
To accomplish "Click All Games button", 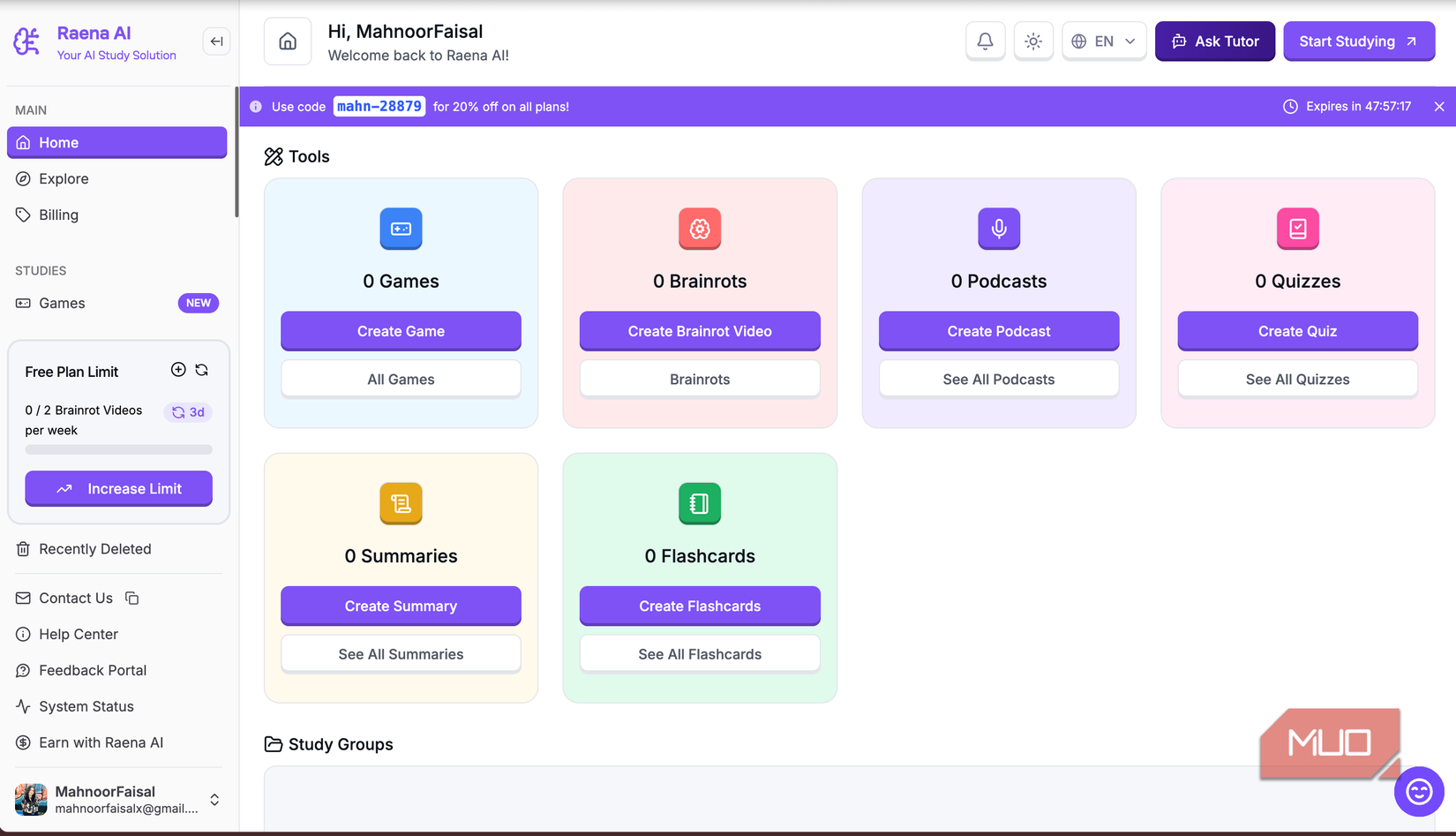I will (x=402, y=380).
